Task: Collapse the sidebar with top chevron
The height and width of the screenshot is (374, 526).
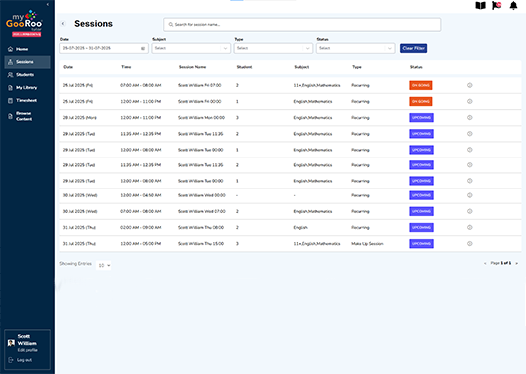Action: coord(48,4)
